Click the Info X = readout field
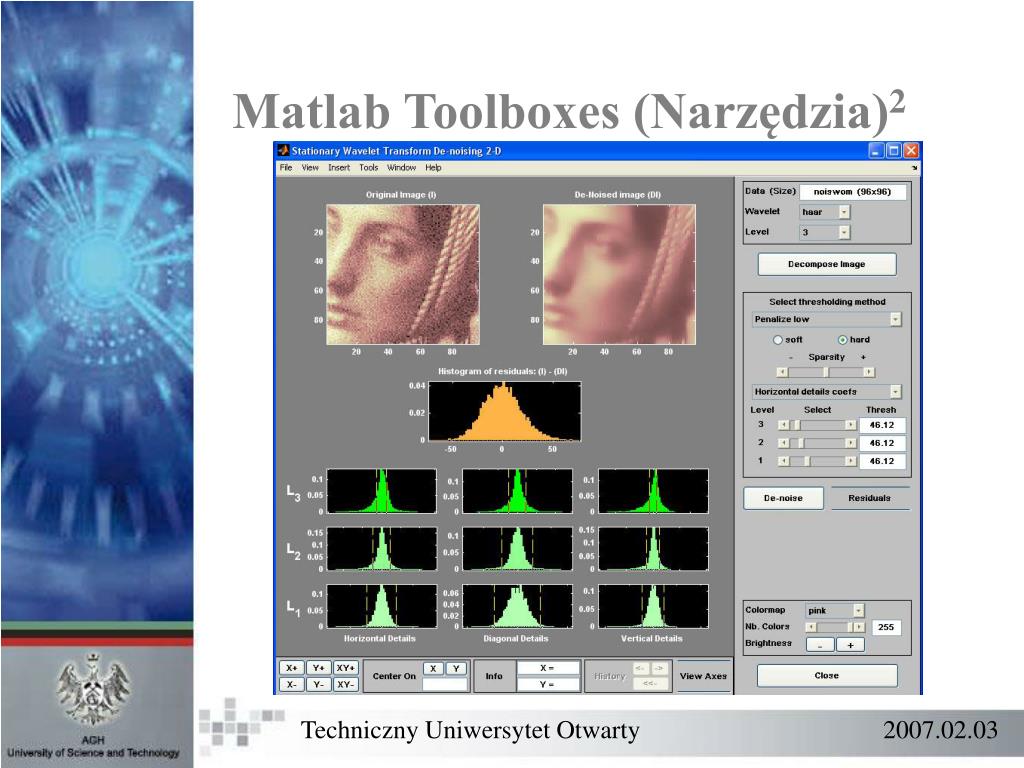 click(x=548, y=668)
